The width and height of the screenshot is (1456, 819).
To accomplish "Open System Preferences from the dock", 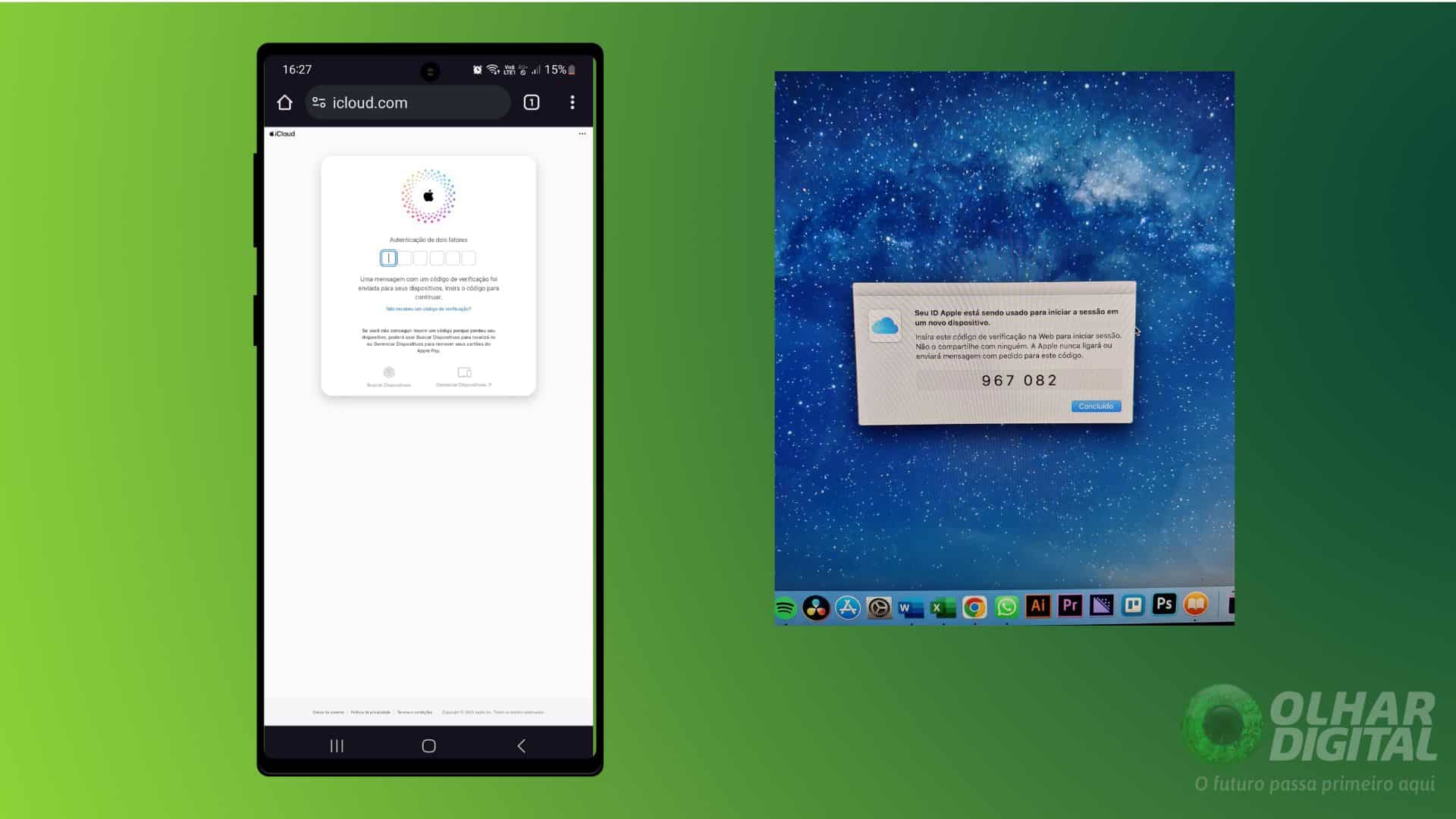I will pyautogui.click(x=880, y=607).
